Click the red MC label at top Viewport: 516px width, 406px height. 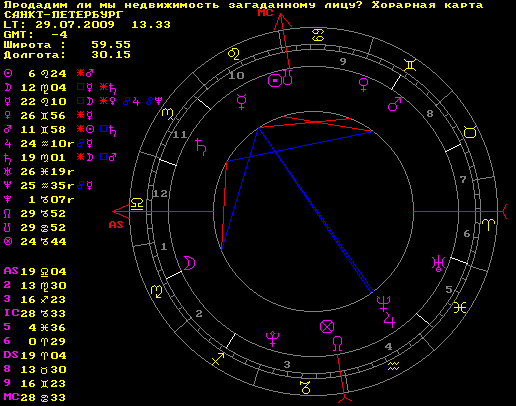pyautogui.click(x=265, y=13)
